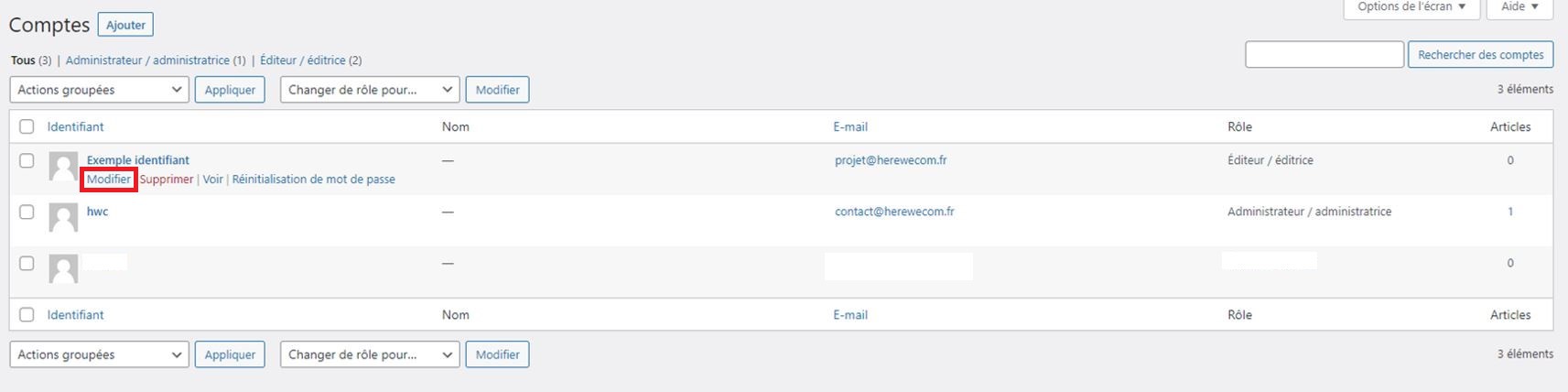
Task: Sort by E-mail column header
Action: click(850, 126)
